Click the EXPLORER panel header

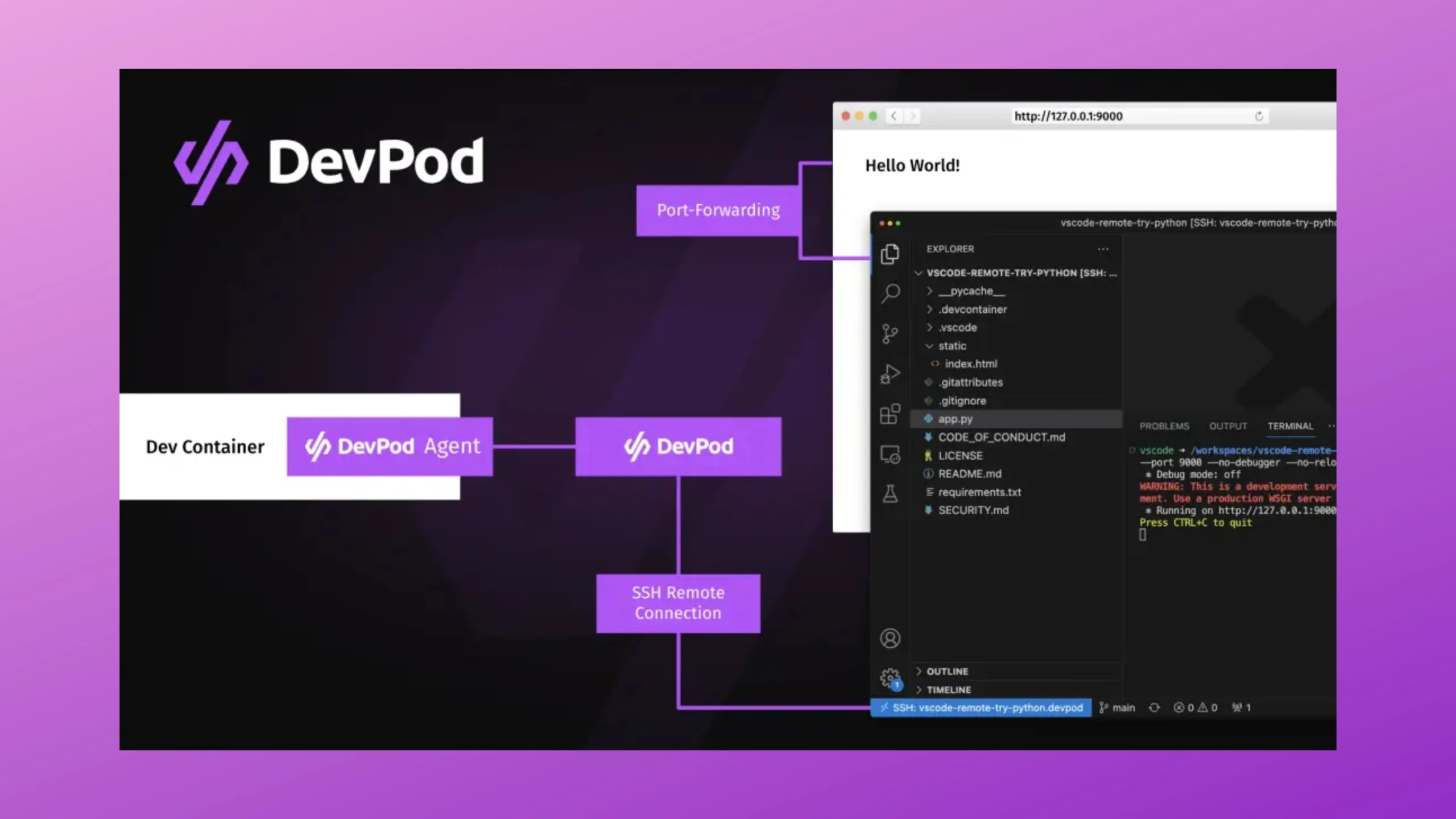950,249
